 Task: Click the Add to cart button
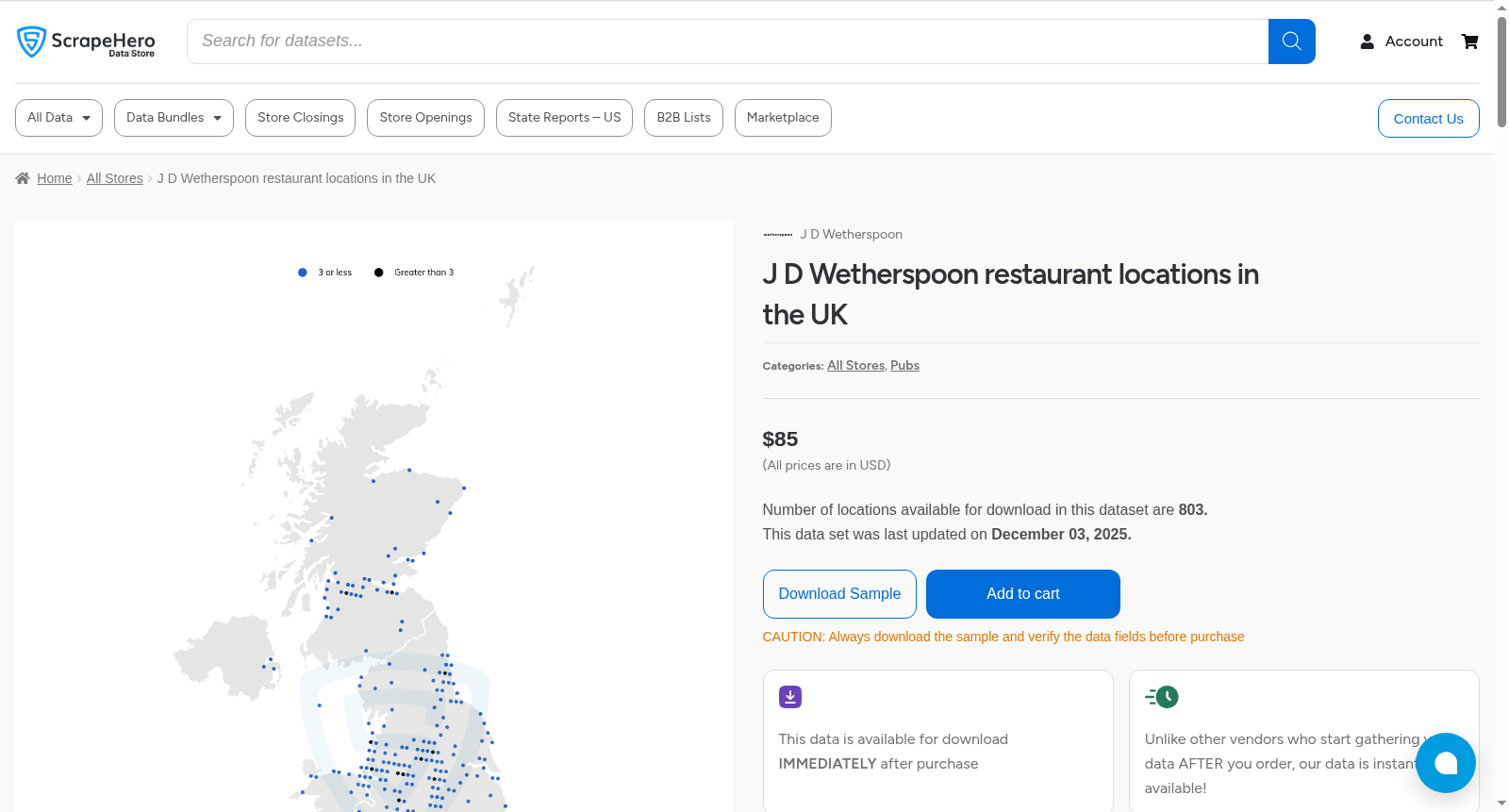[1023, 594]
